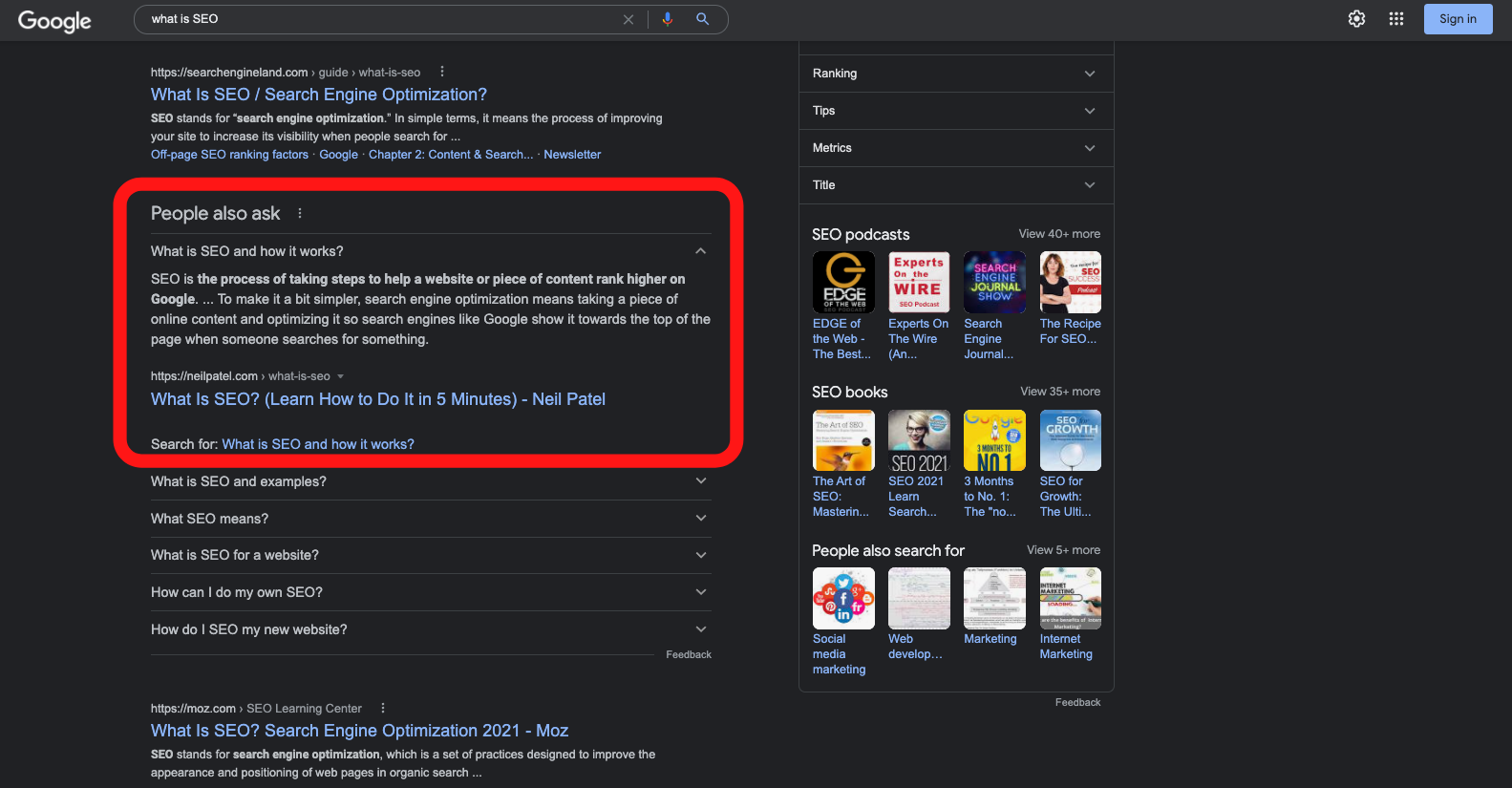
Task: Open 'Web develop...' related search thumbnail
Action: point(919,598)
